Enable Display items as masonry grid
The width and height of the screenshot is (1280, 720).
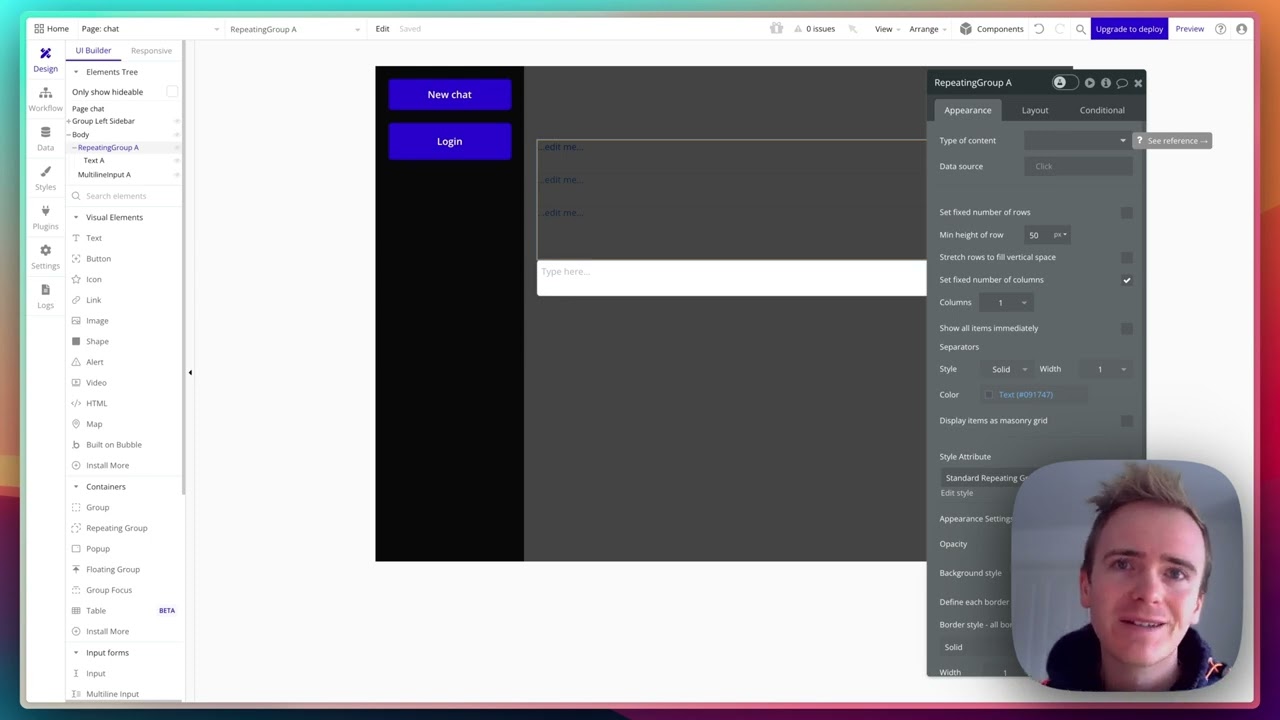click(x=1127, y=421)
